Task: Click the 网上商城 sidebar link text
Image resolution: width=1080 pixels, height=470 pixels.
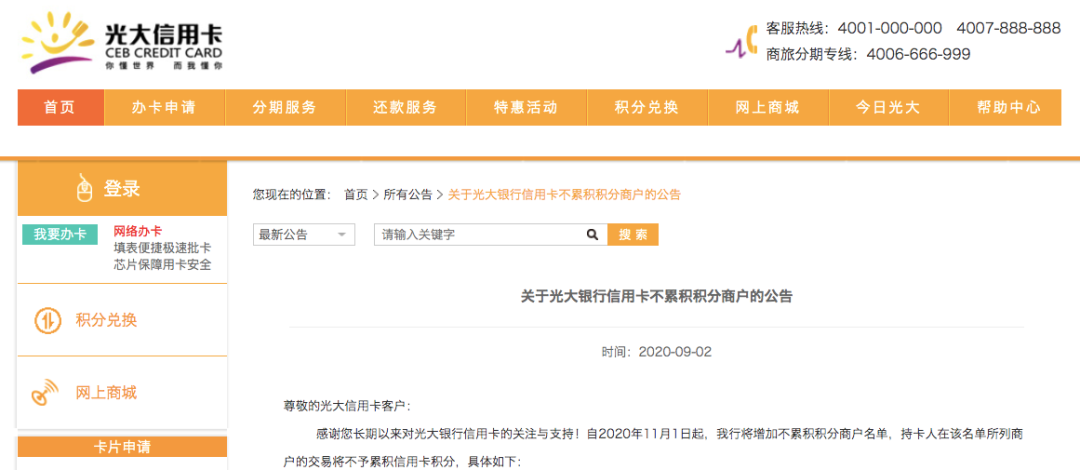Action: pos(106,393)
